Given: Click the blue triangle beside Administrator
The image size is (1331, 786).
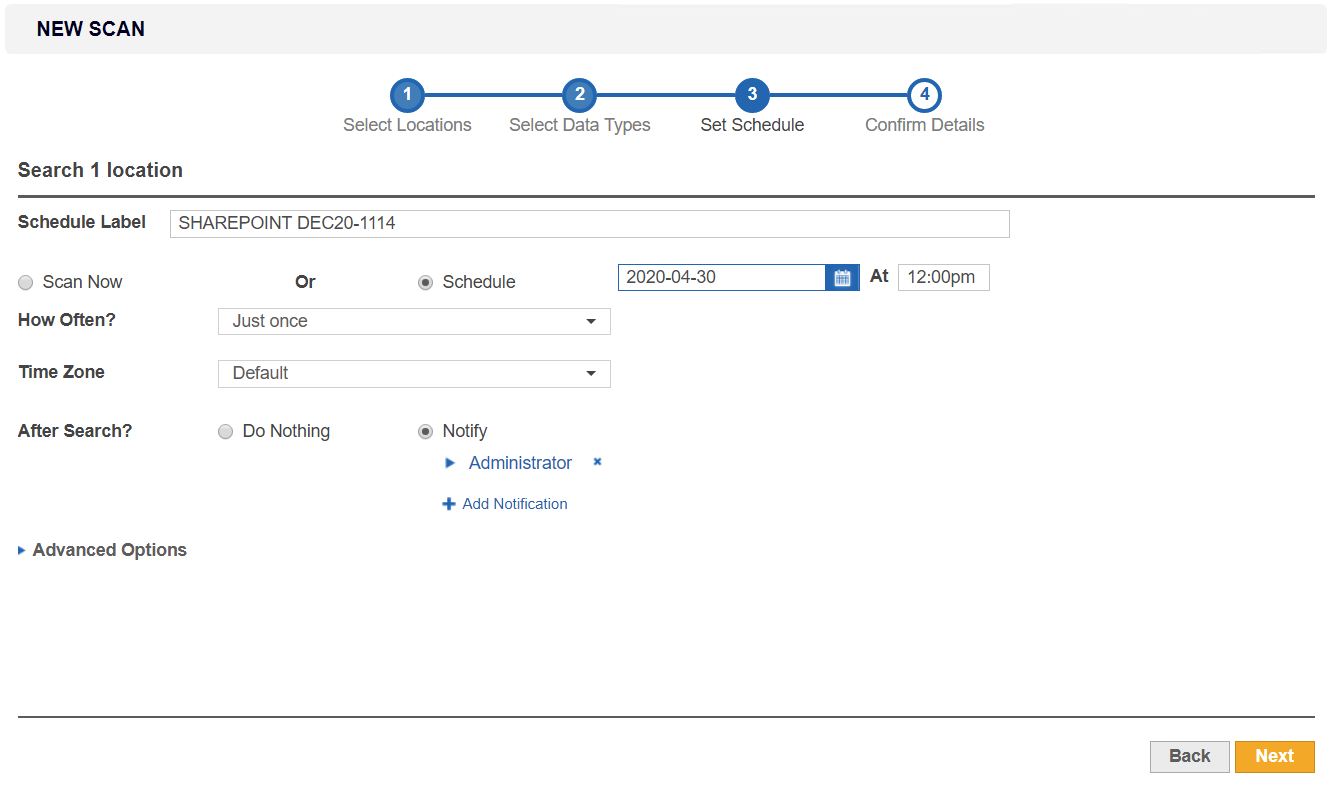Looking at the screenshot, I should point(450,462).
